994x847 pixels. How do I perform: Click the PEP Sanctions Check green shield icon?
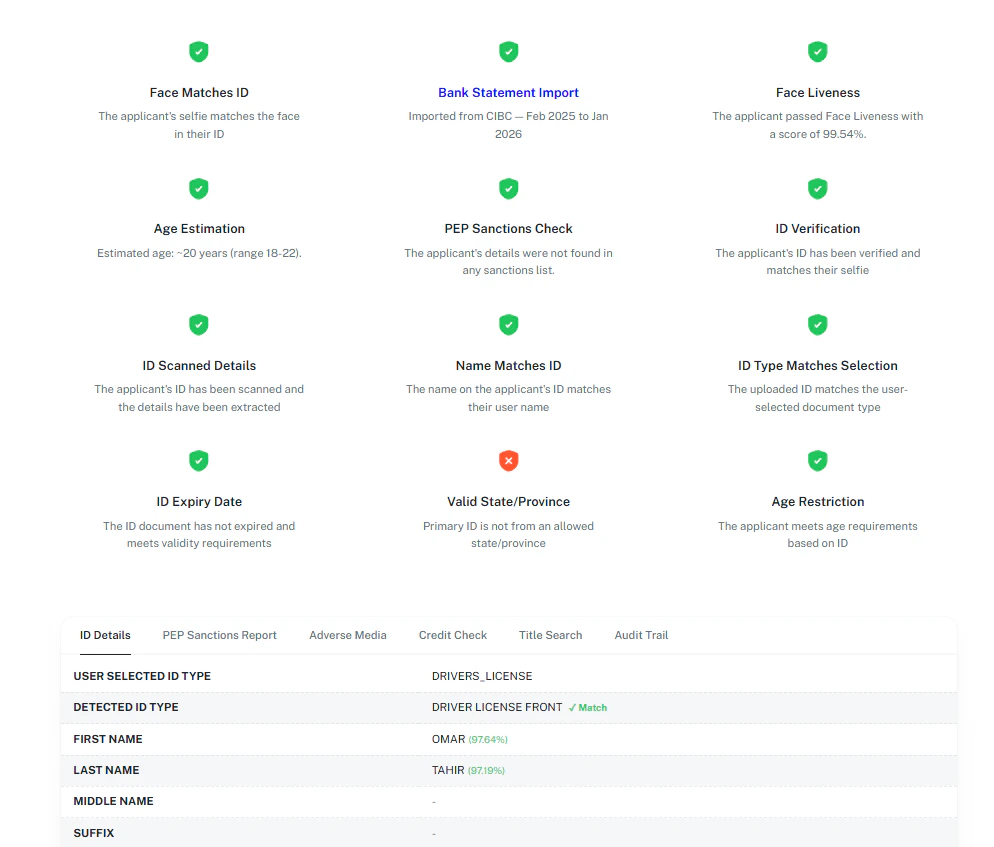[509, 188]
